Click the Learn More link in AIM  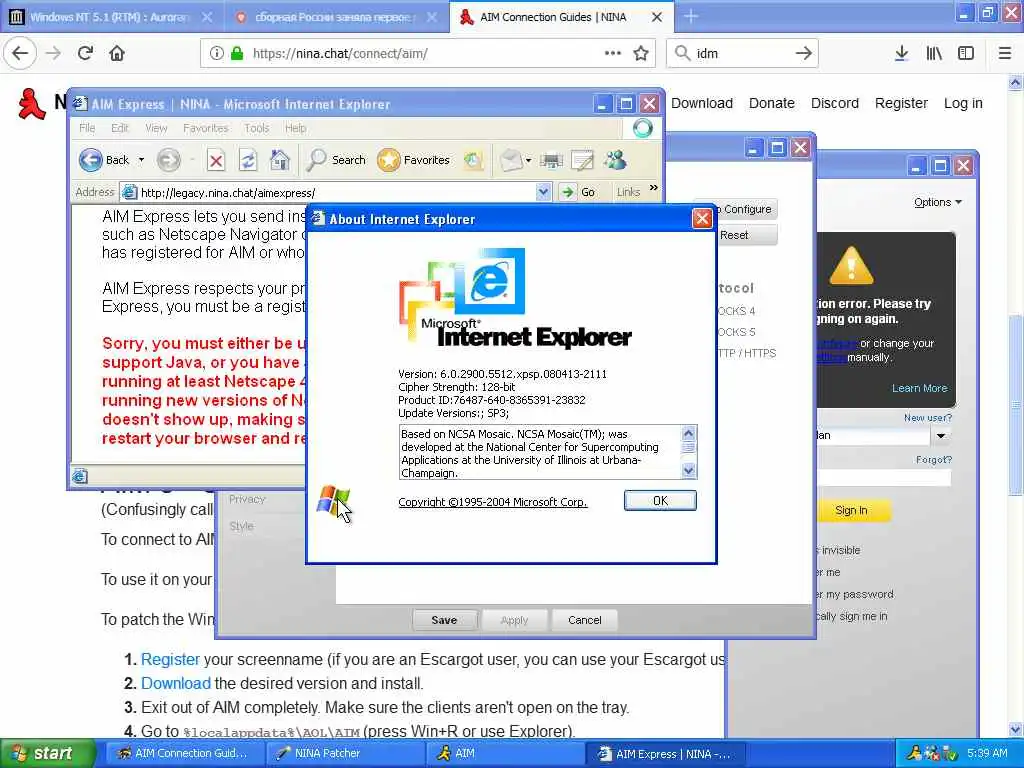tap(920, 388)
